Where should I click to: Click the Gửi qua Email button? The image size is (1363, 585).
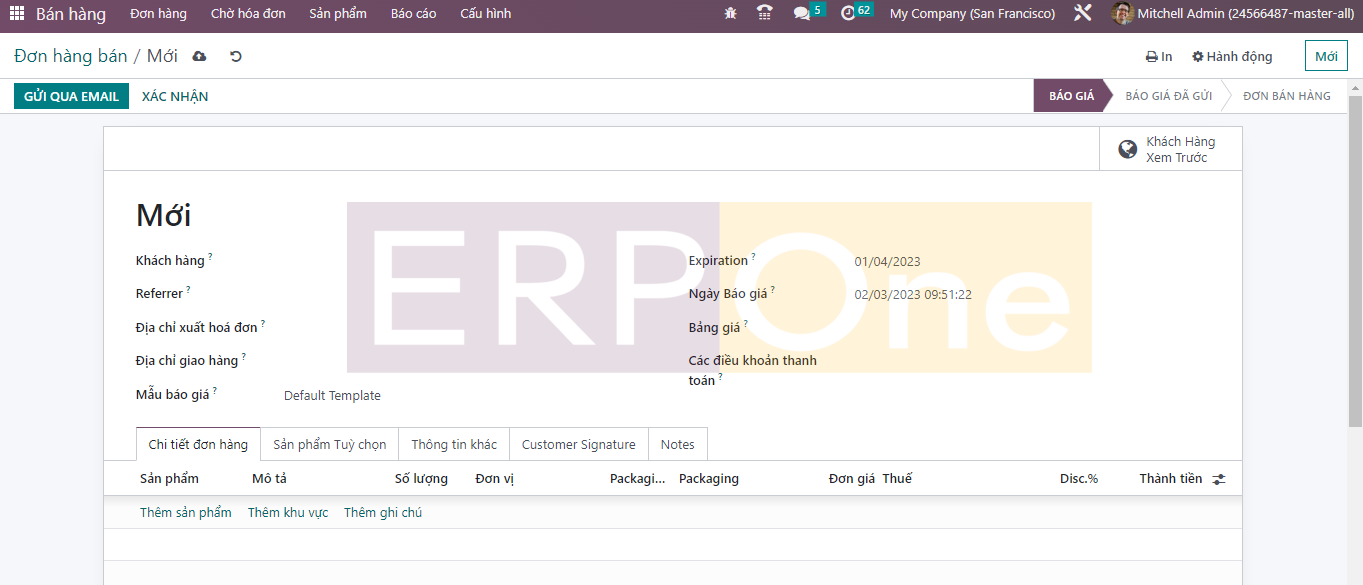(71, 96)
